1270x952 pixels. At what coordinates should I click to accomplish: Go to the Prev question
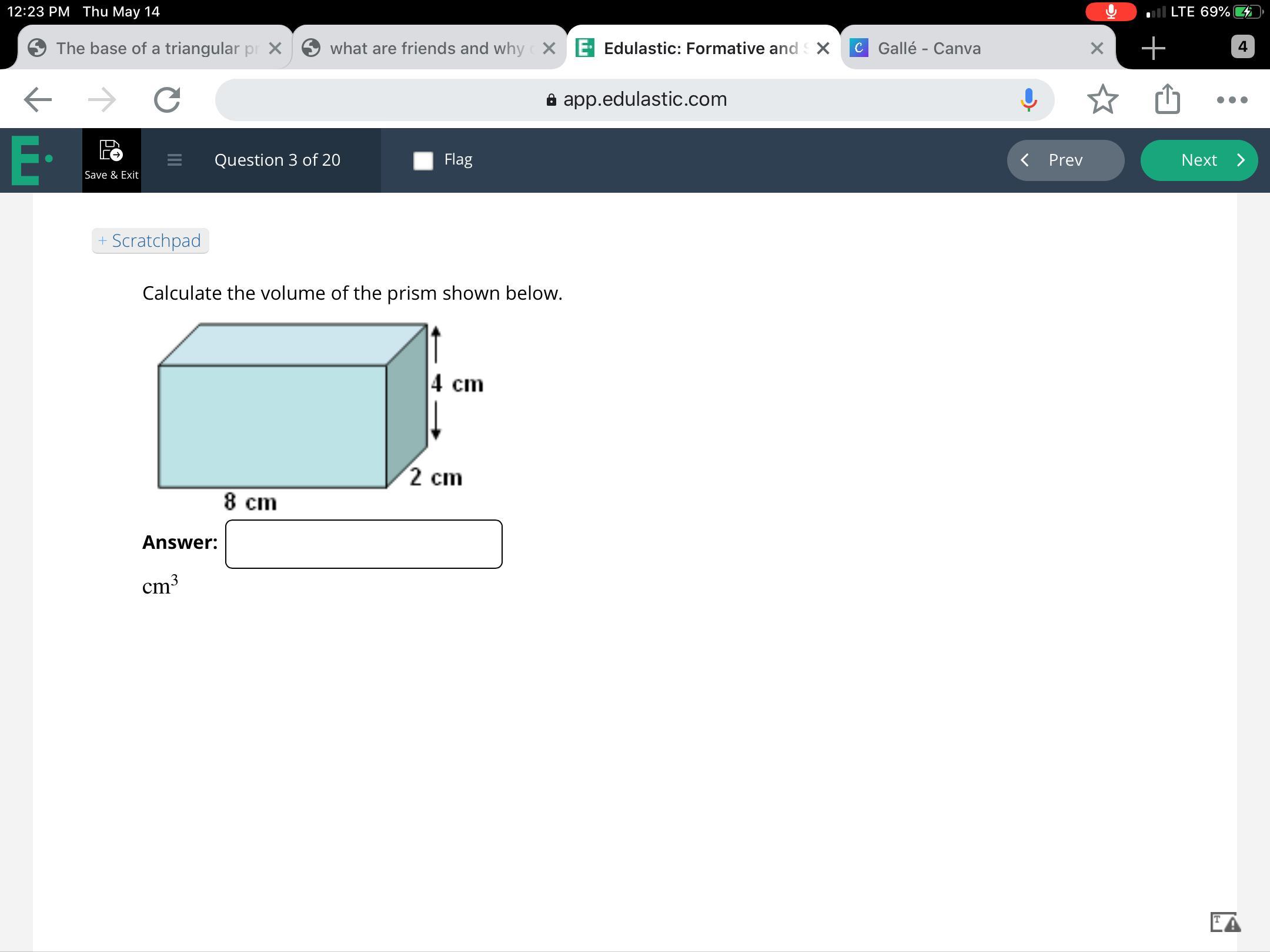(x=1065, y=160)
